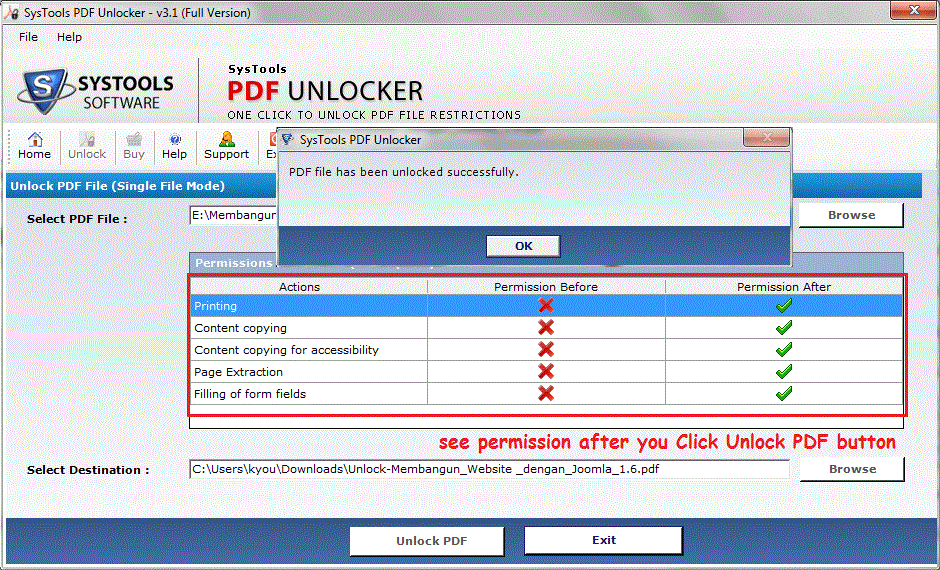Click the dialog title bar shield icon
This screenshot has height=570, width=940.
click(x=288, y=139)
